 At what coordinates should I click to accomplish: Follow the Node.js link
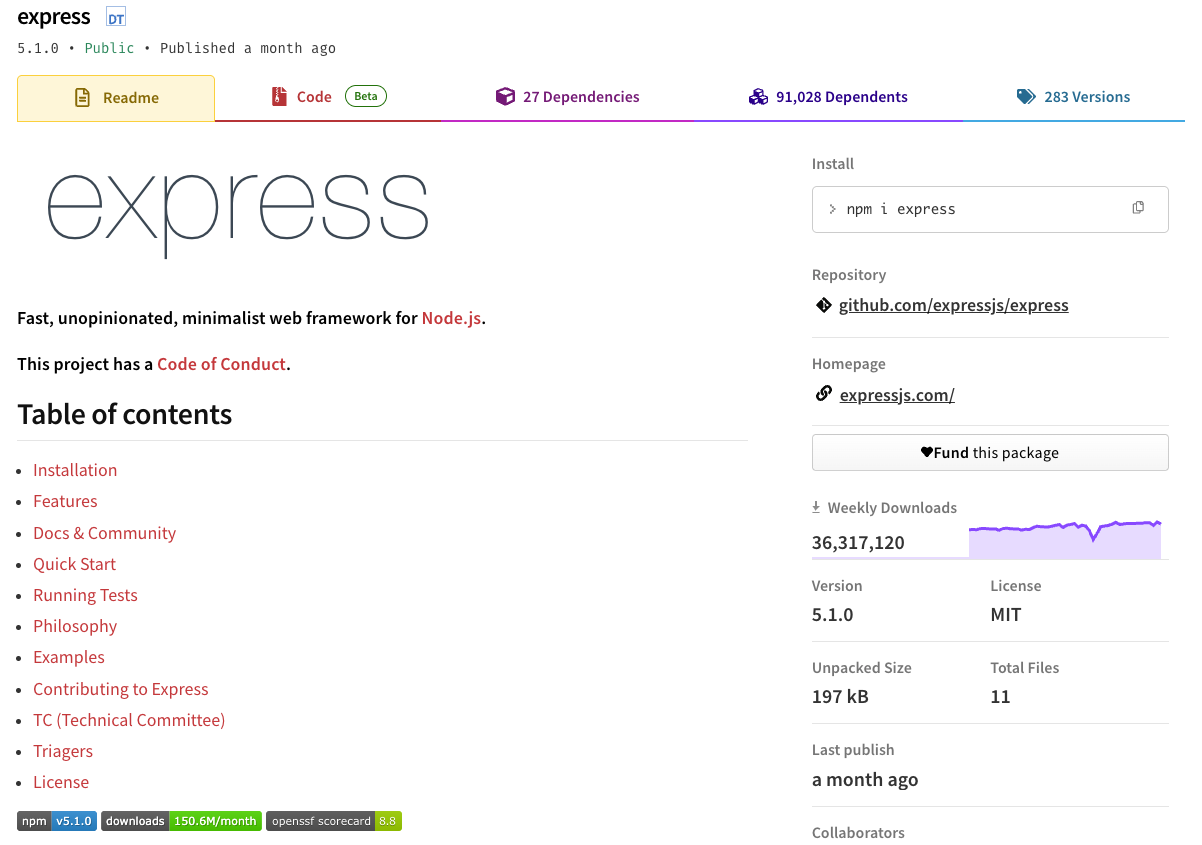click(452, 318)
